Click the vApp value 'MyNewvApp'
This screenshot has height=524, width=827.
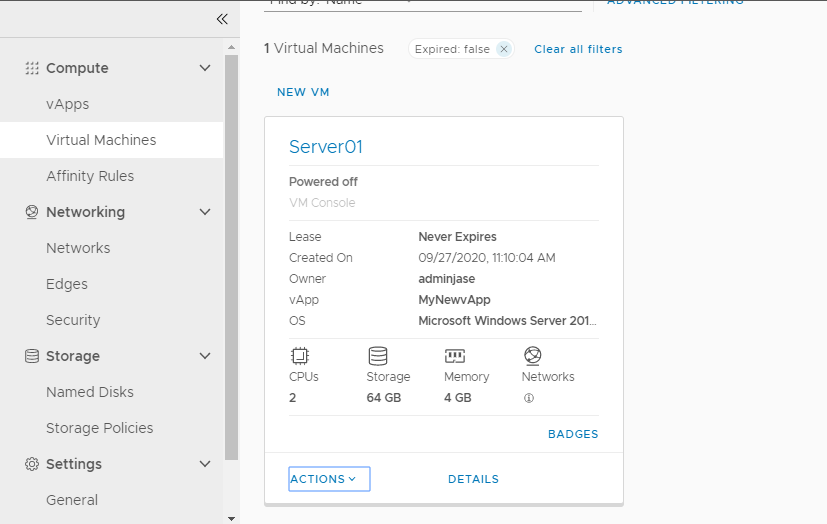pyautogui.click(x=454, y=299)
